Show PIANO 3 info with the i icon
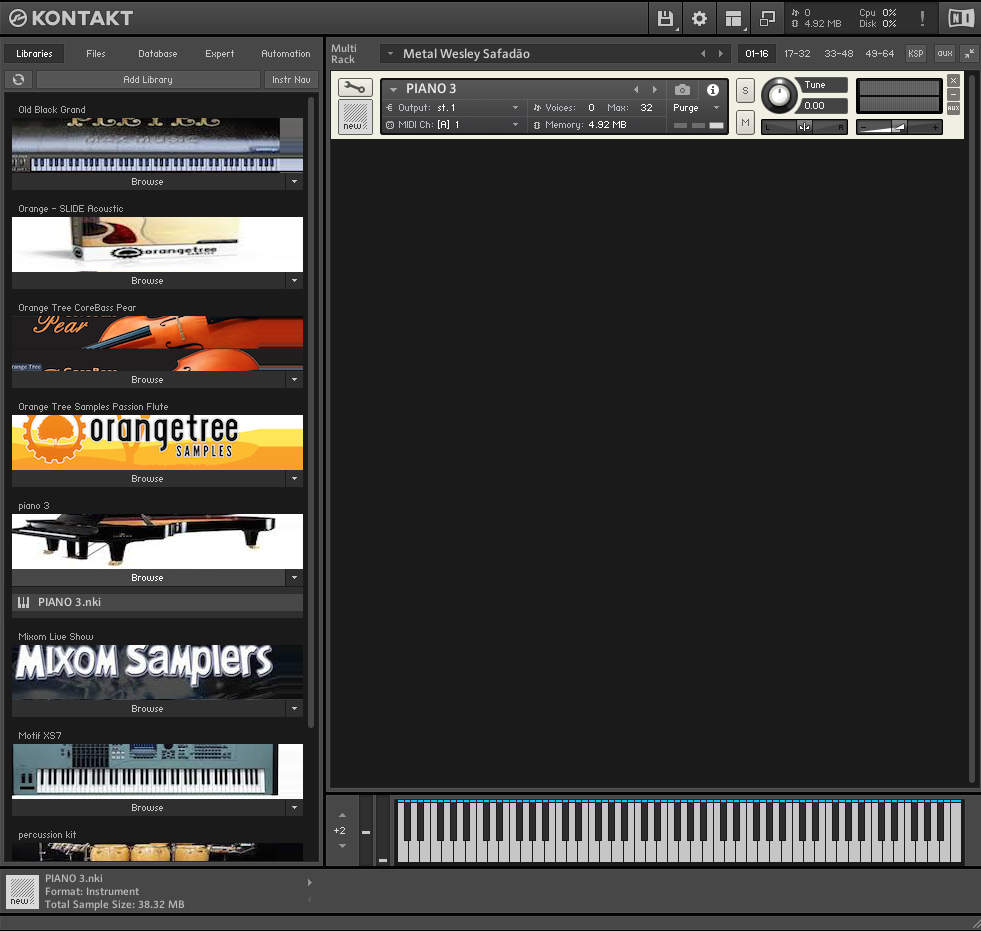Image resolution: width=981 pixels, height=931 pixels. [x=713, y=89]
